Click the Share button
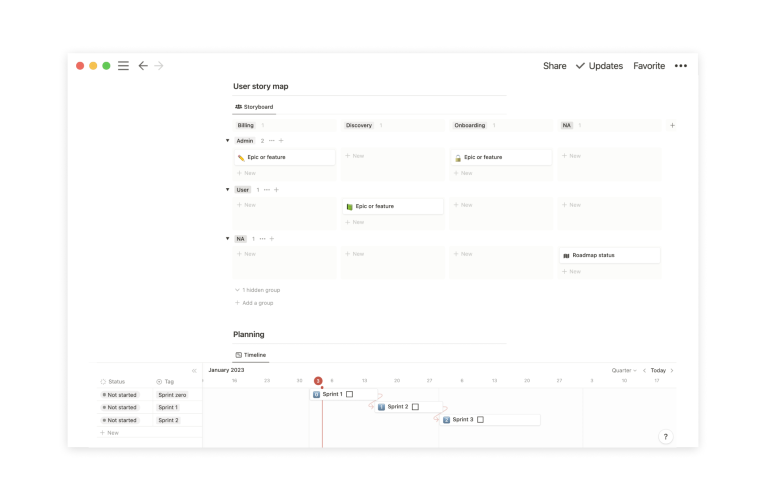Image resolution: width=766 pixels, height=500 pixels. point(554,65)
